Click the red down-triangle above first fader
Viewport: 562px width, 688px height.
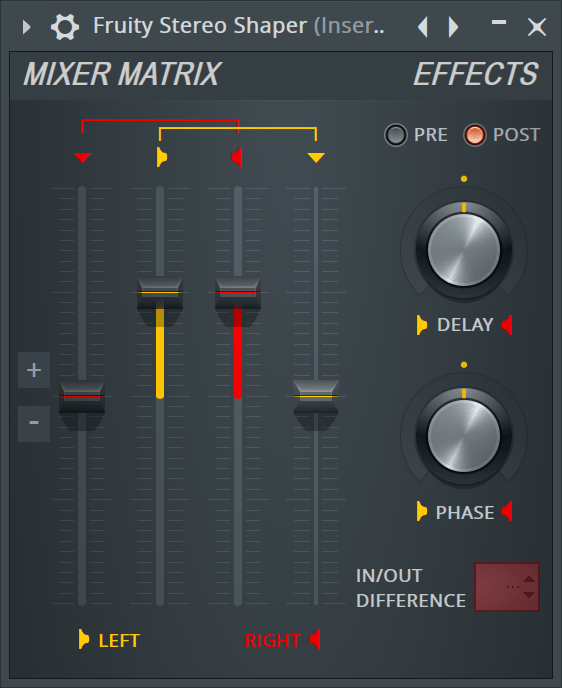pos(82,158)
